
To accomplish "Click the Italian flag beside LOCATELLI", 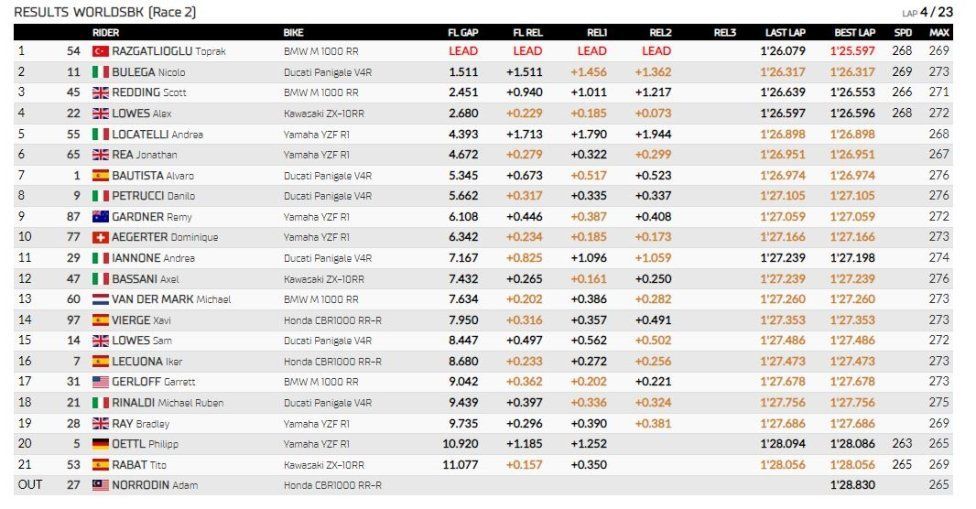I will point(100,134).
